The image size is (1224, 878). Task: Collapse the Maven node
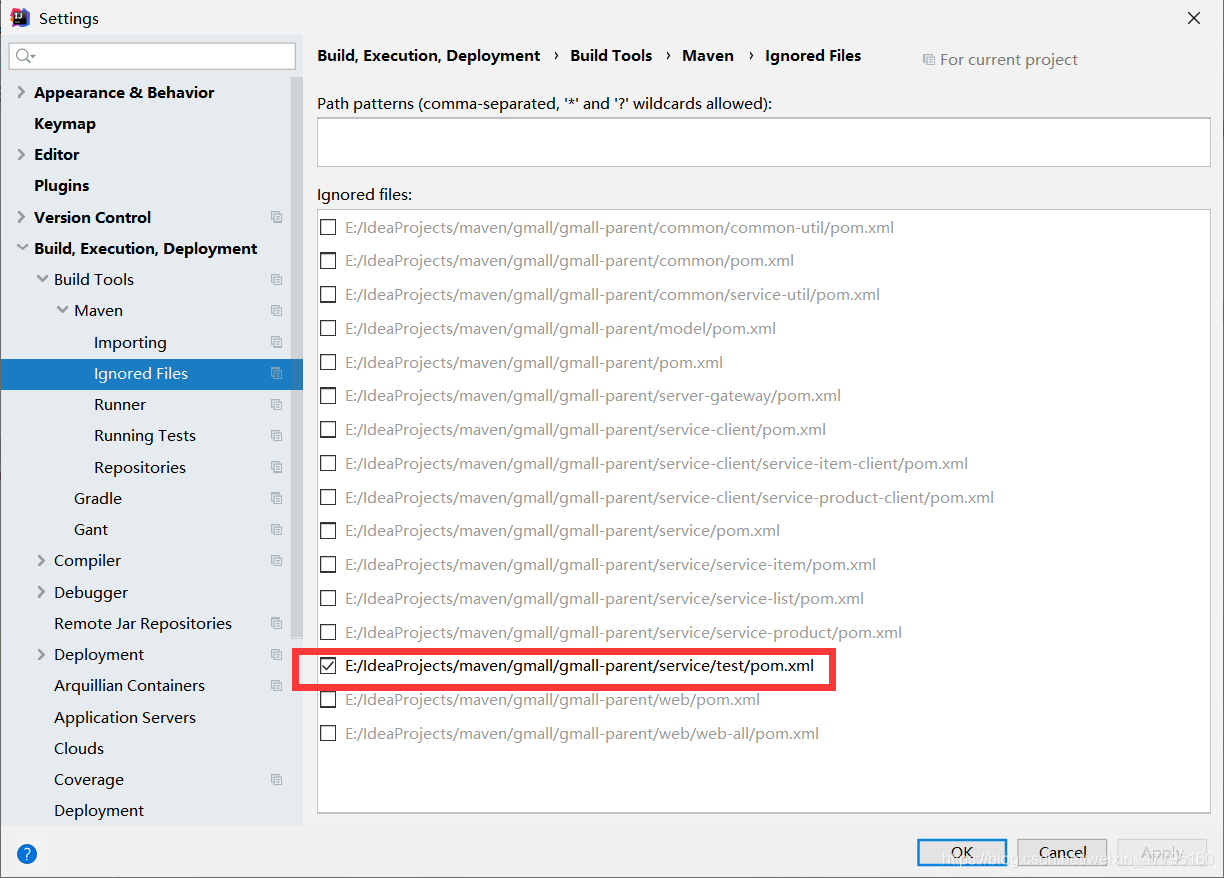[62, 310]
